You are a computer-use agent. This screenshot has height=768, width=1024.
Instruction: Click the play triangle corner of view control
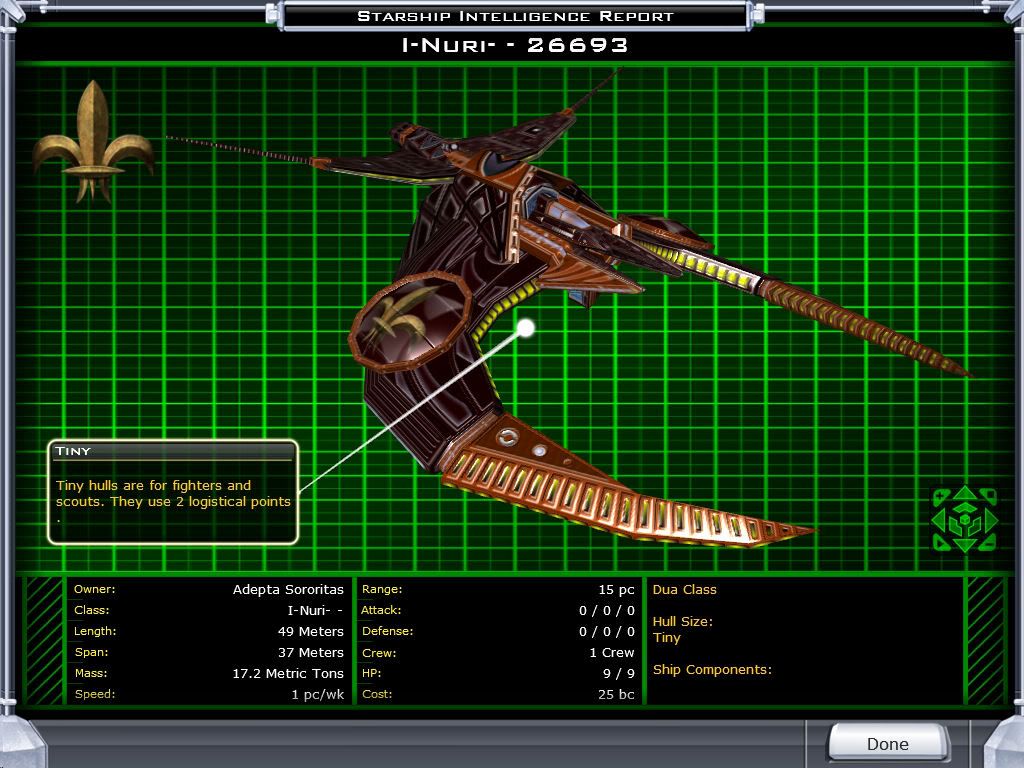[940, 543]
